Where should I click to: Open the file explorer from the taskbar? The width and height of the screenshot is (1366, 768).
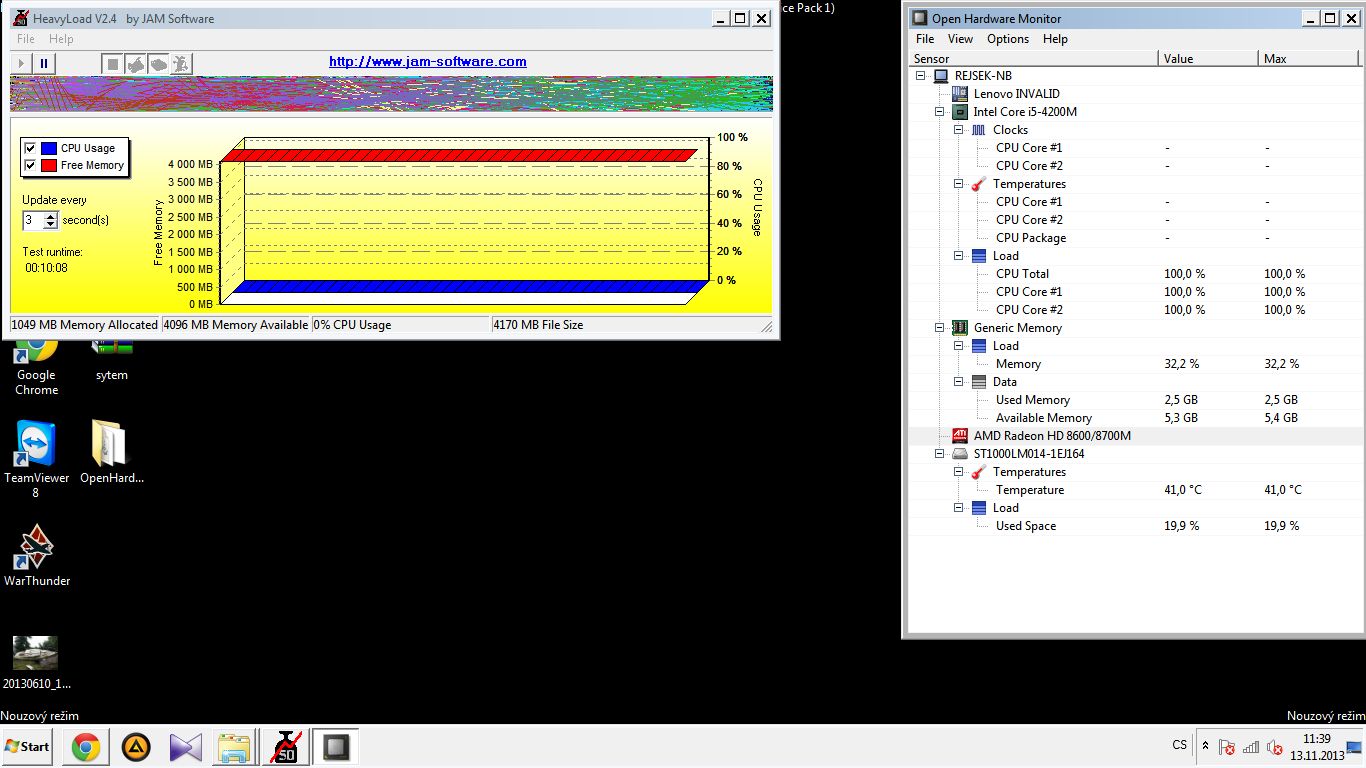(234, 747)
